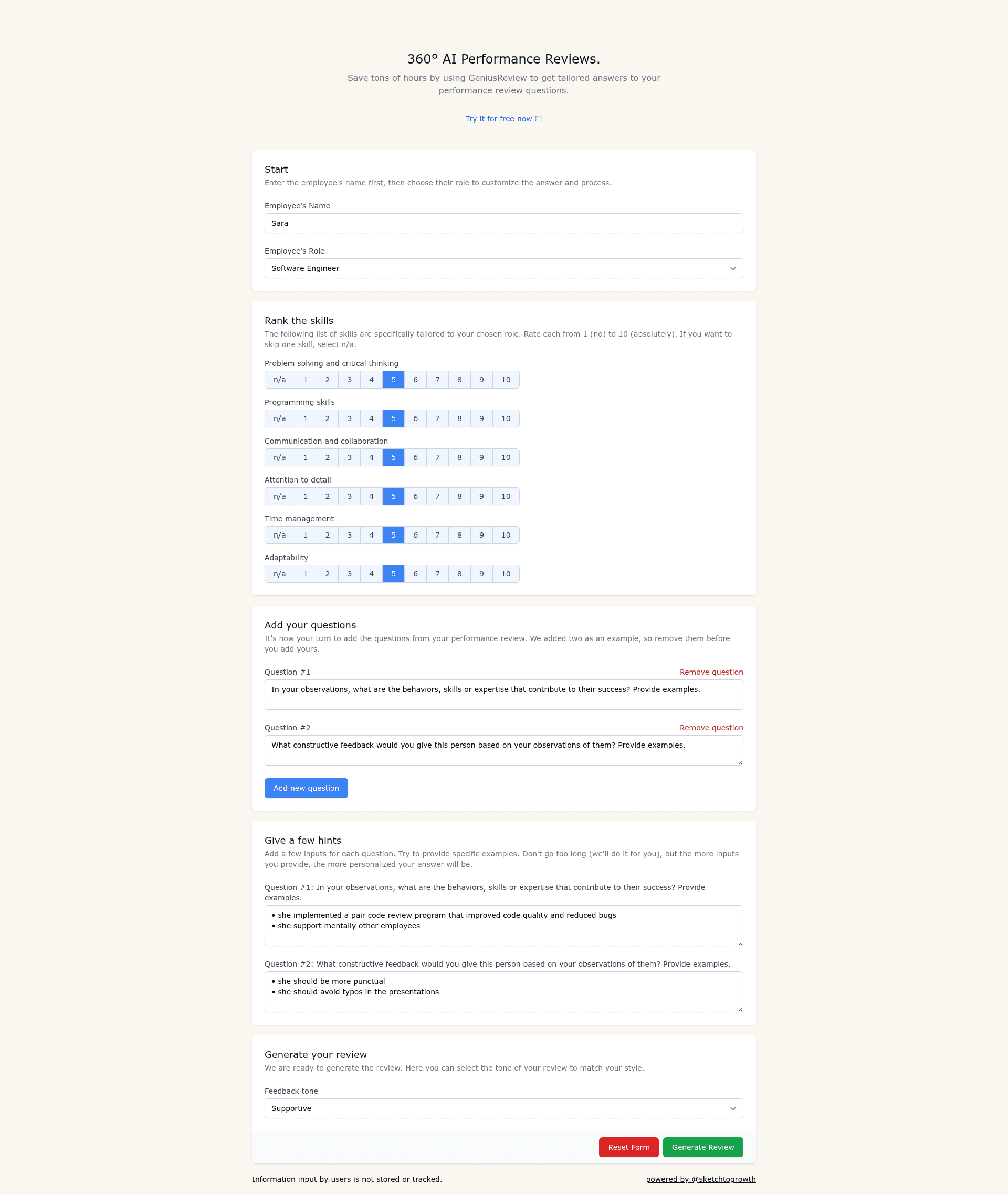Click the Question #2 hints text box
Image resolution: width=1008 pixels, height=1195 pixels.
click(503, 992)
